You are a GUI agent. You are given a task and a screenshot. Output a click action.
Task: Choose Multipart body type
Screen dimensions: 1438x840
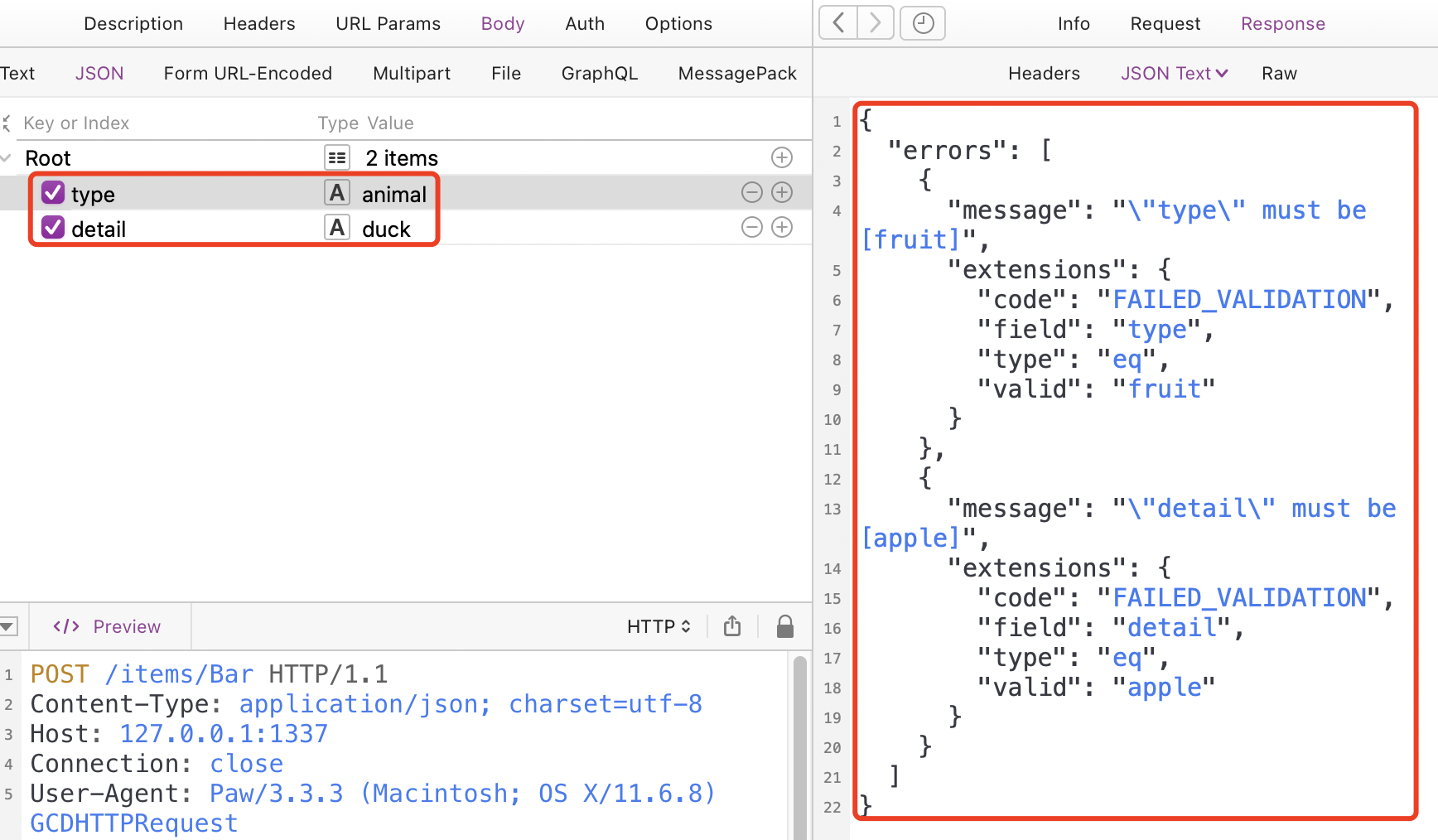pyautogui.click(x=412, y=73)
